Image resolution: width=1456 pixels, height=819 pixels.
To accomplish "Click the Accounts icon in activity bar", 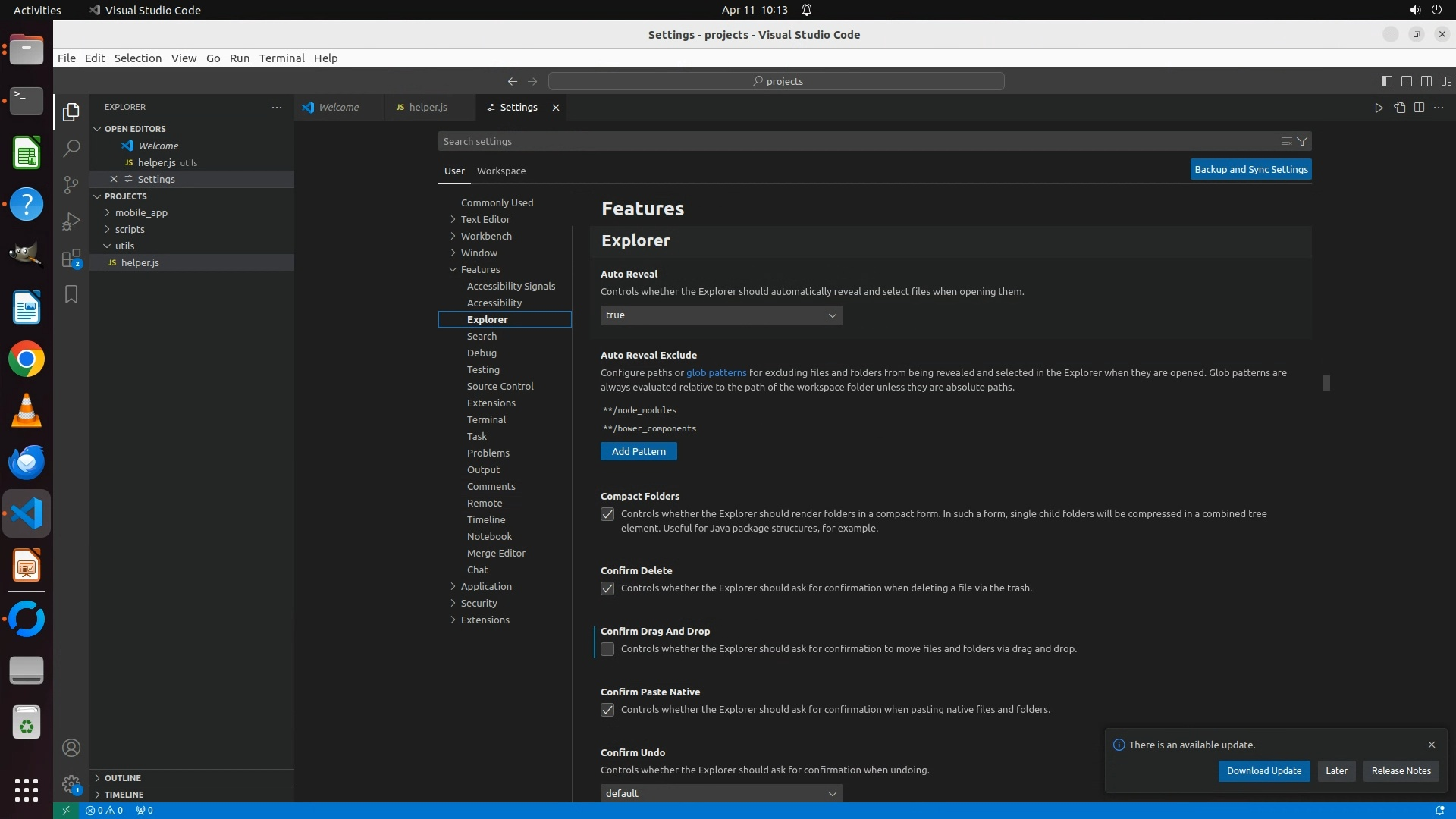I will 71,748.
